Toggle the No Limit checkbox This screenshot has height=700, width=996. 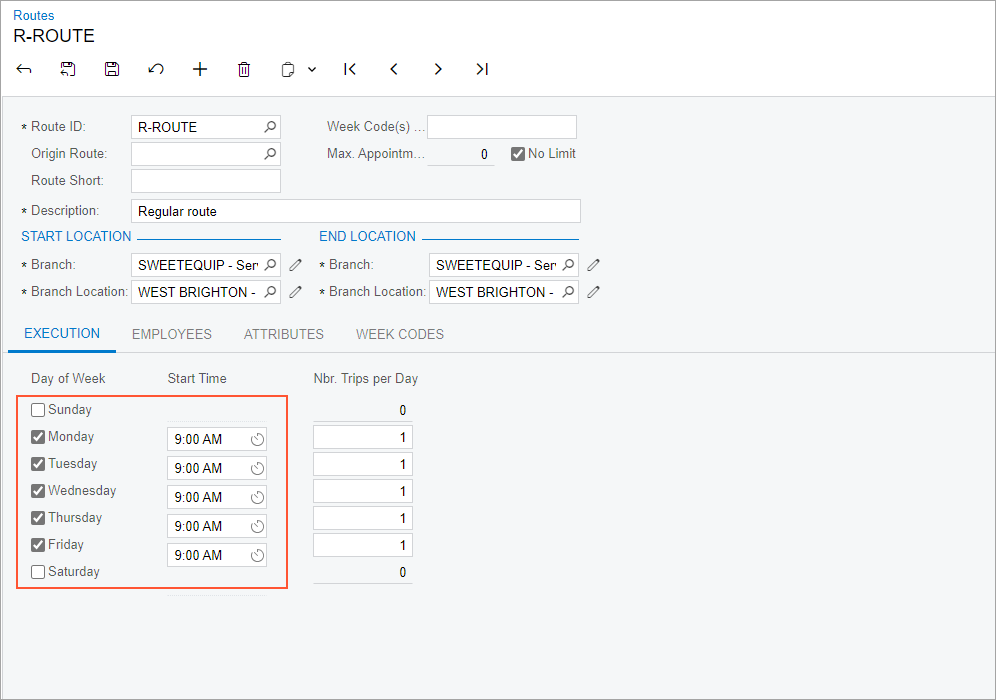point(518,154)
